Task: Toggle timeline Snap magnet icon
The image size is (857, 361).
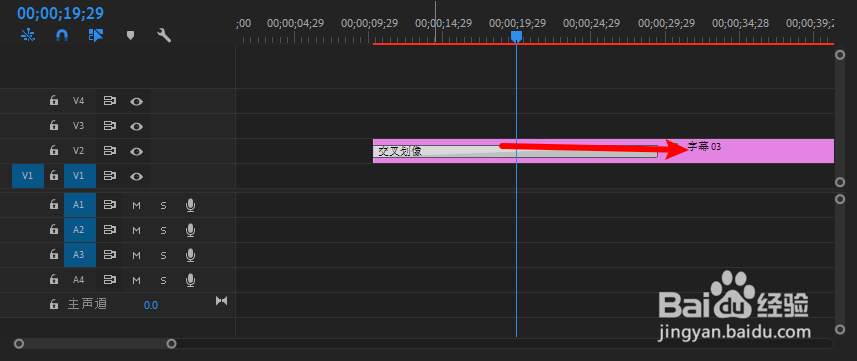Action: point(62,36)
